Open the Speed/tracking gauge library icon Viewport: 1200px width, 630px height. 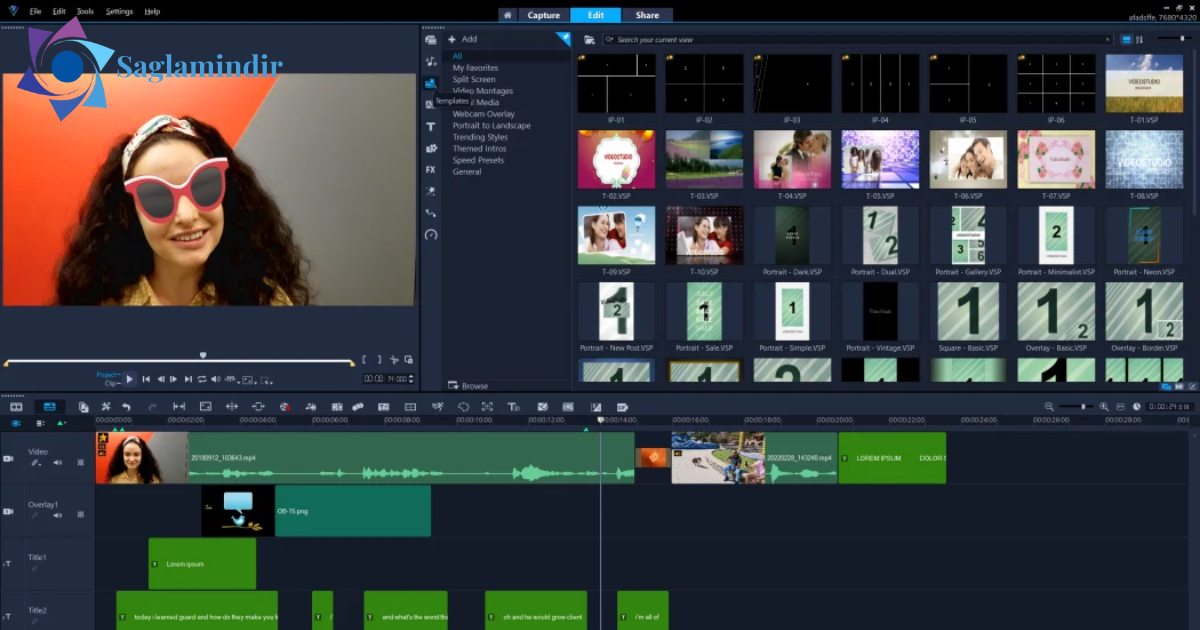(431, 235)
